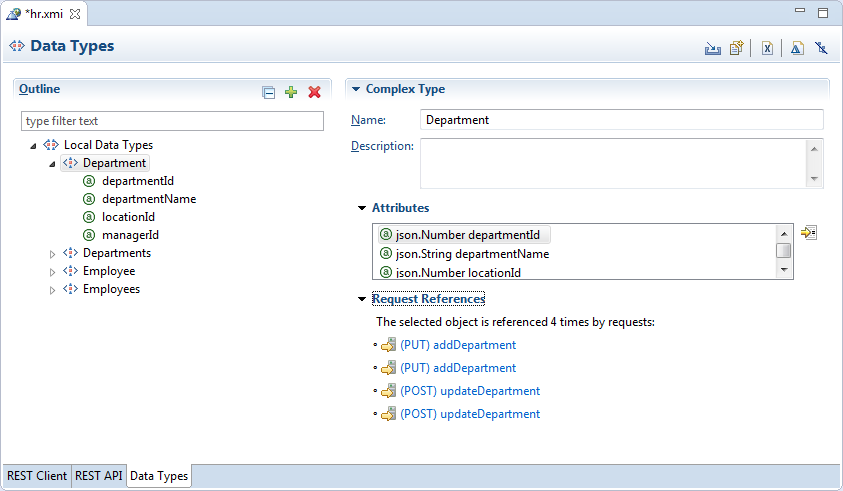Click the Request References heading link
843x491 pixels.
(428, 299)
